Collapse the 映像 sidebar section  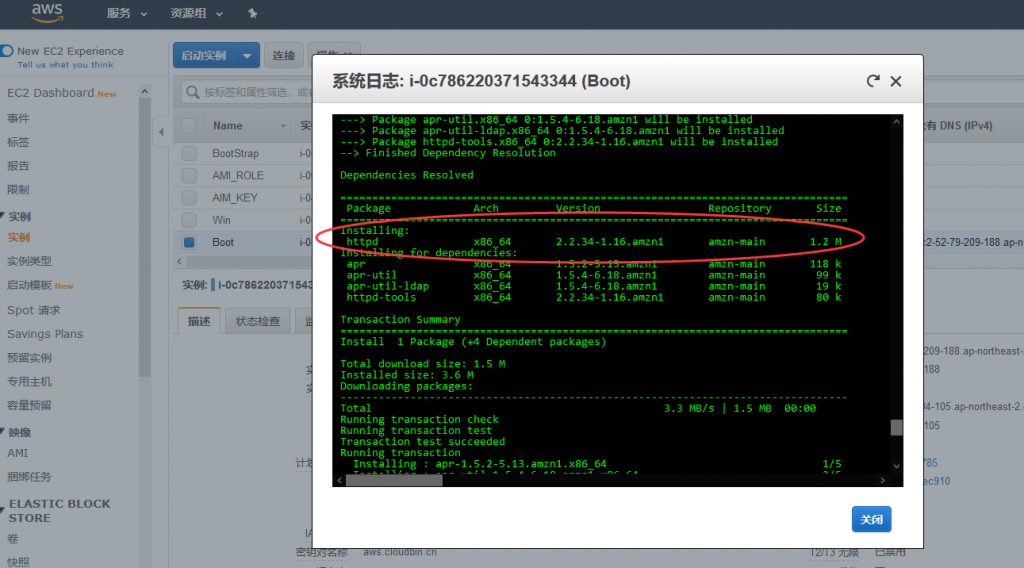(x=3, y=432)
